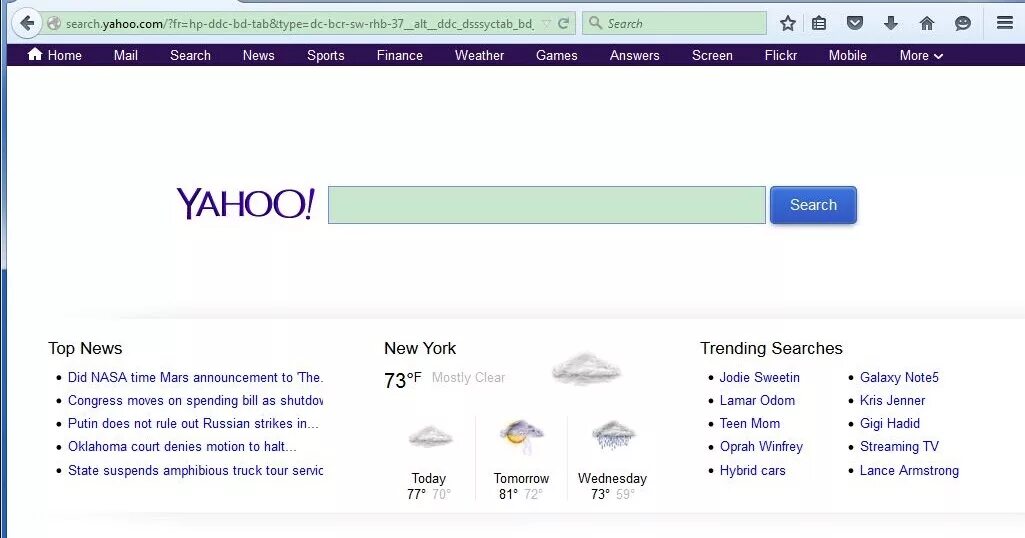
Task: Open Mail in the Yahoo nav bar
Action: (126, 56)
